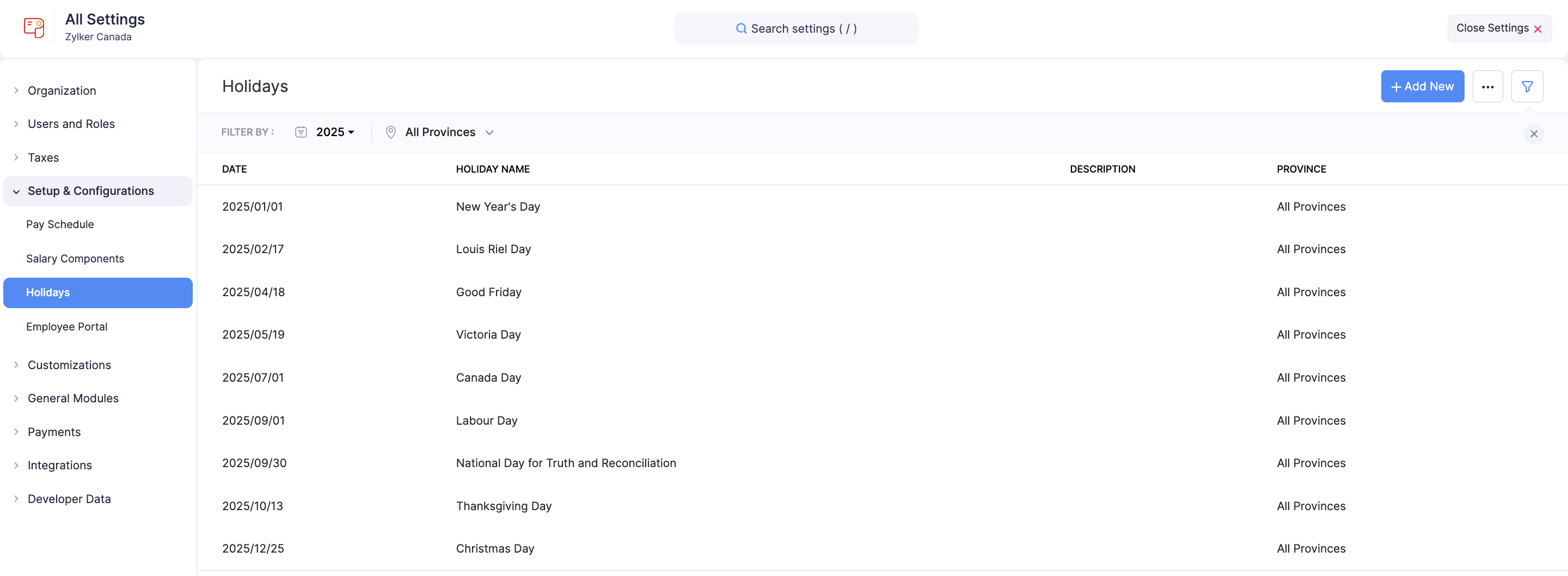The height and width of the screenshot is (576, 1568).
Task: Click the Zoho Payroll logo icon
Action: 34,28
